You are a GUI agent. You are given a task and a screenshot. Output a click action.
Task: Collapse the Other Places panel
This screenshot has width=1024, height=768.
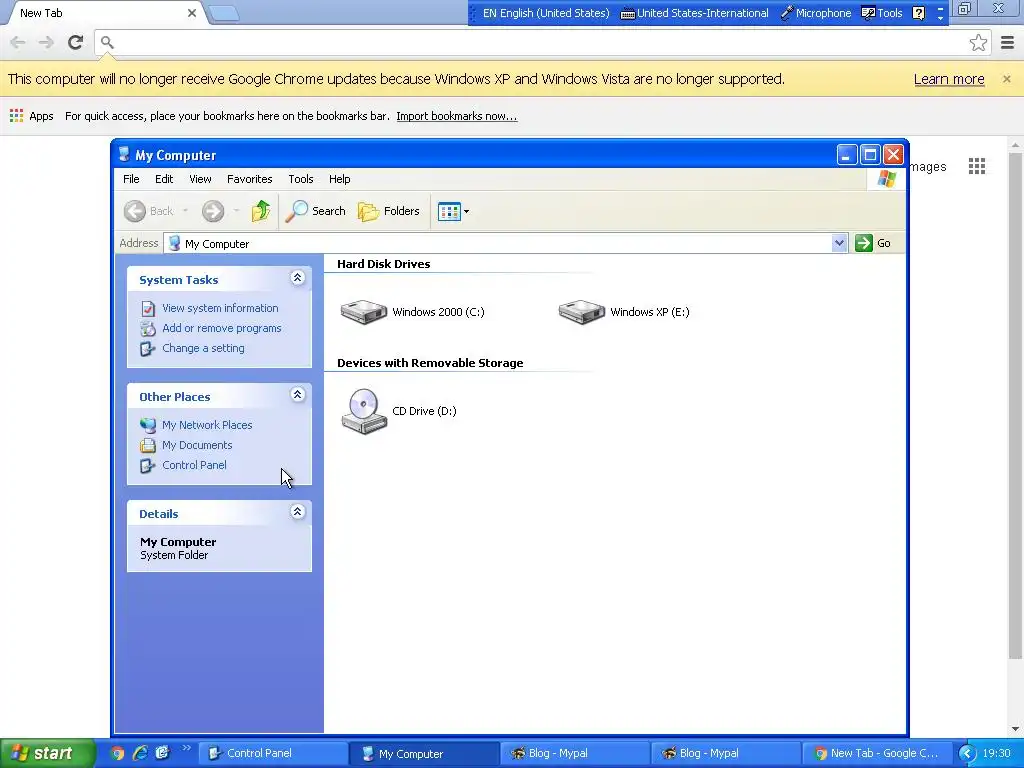297,395
